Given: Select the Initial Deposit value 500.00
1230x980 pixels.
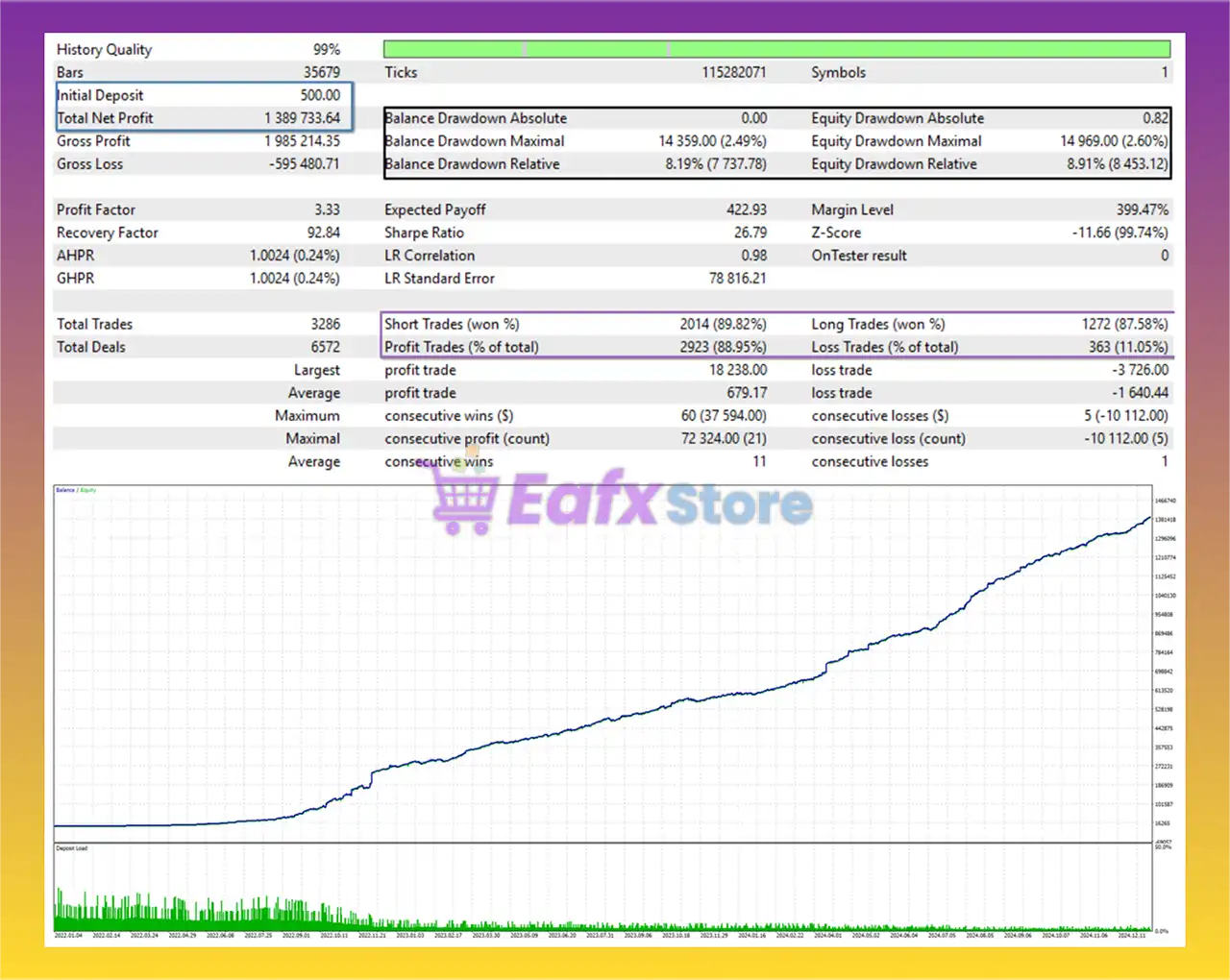Looking at the screenshot, I should pos(319,95).
